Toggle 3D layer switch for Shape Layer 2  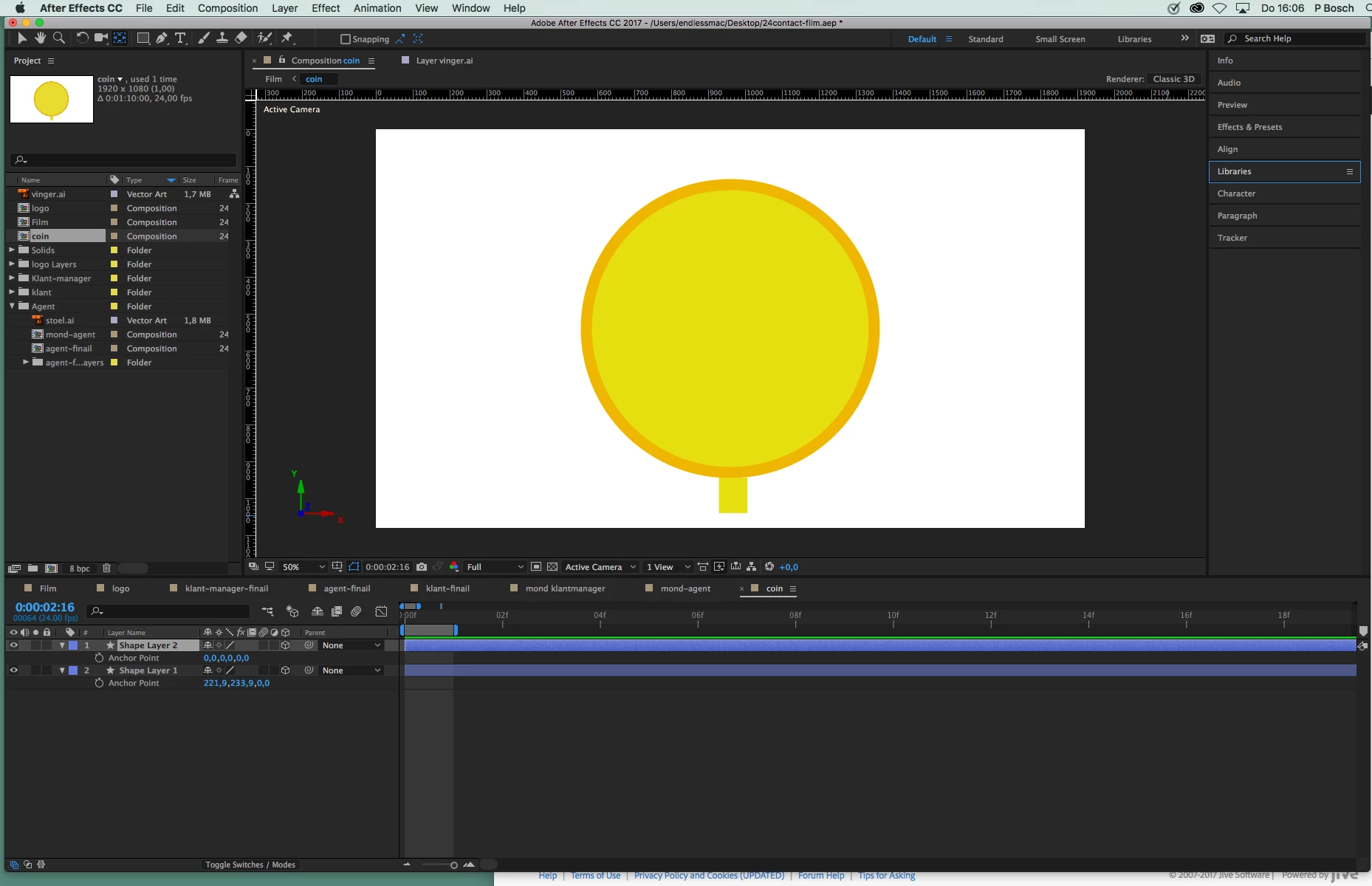pyautogui.click(x=285, y=645)
